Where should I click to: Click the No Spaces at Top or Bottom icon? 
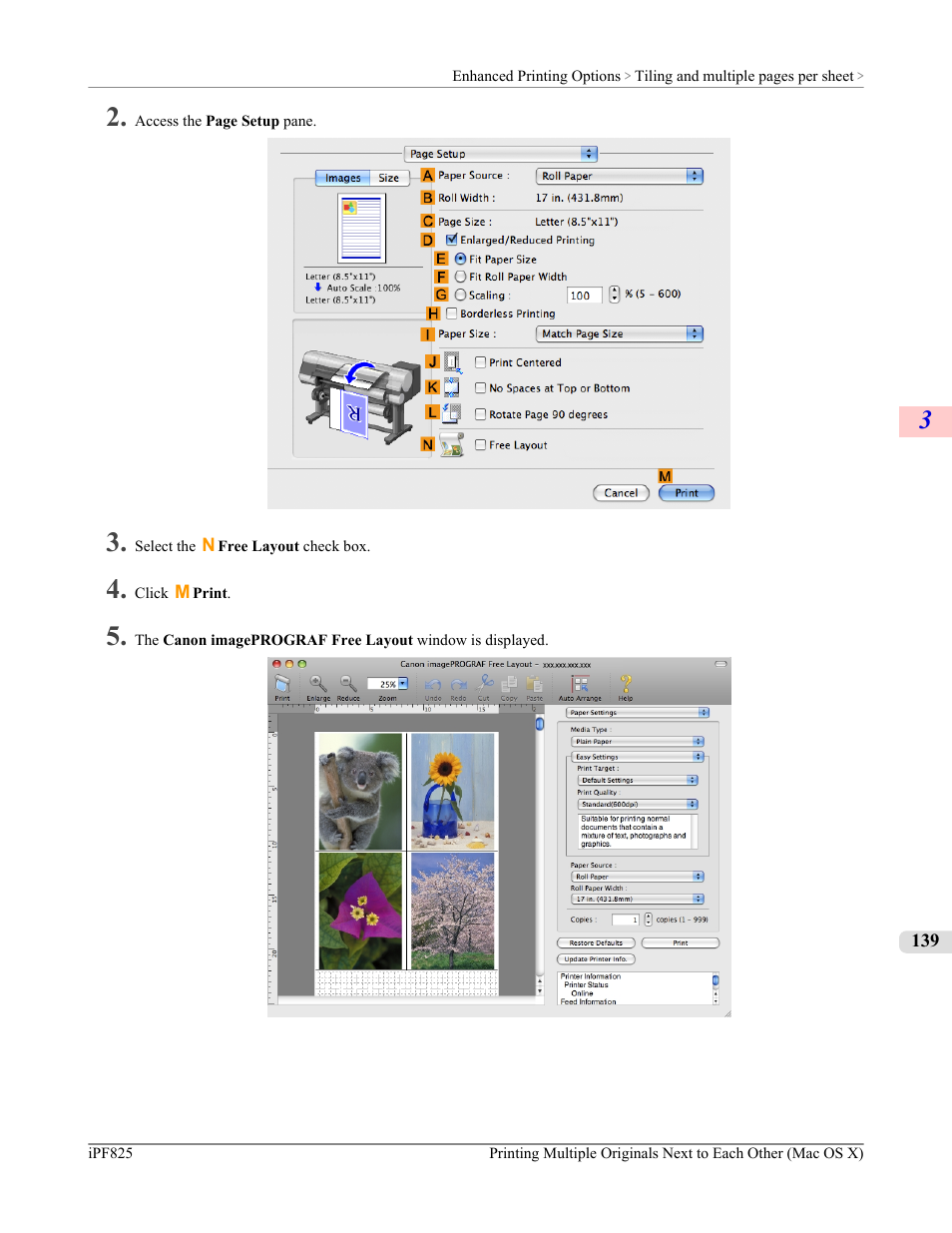[x=452, y=388]
